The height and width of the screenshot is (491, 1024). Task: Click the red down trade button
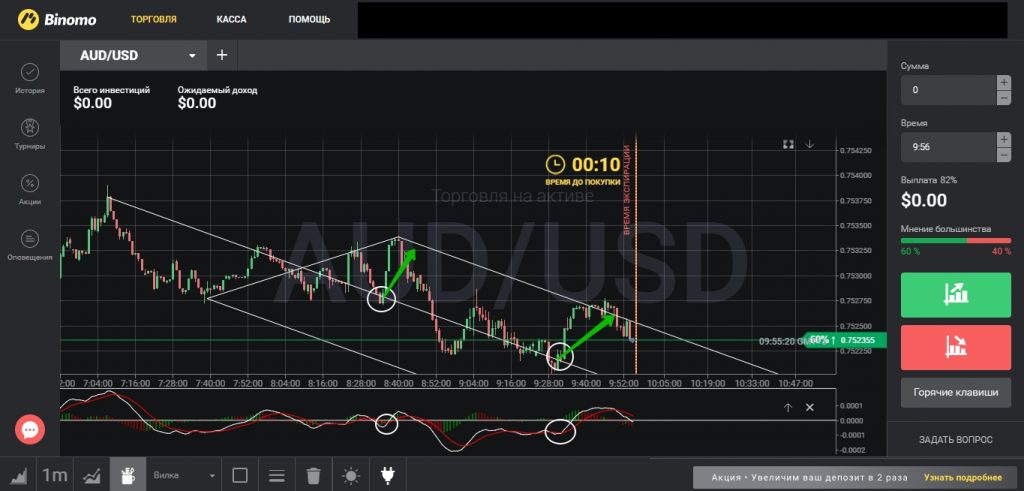click(x=955, y=347)
